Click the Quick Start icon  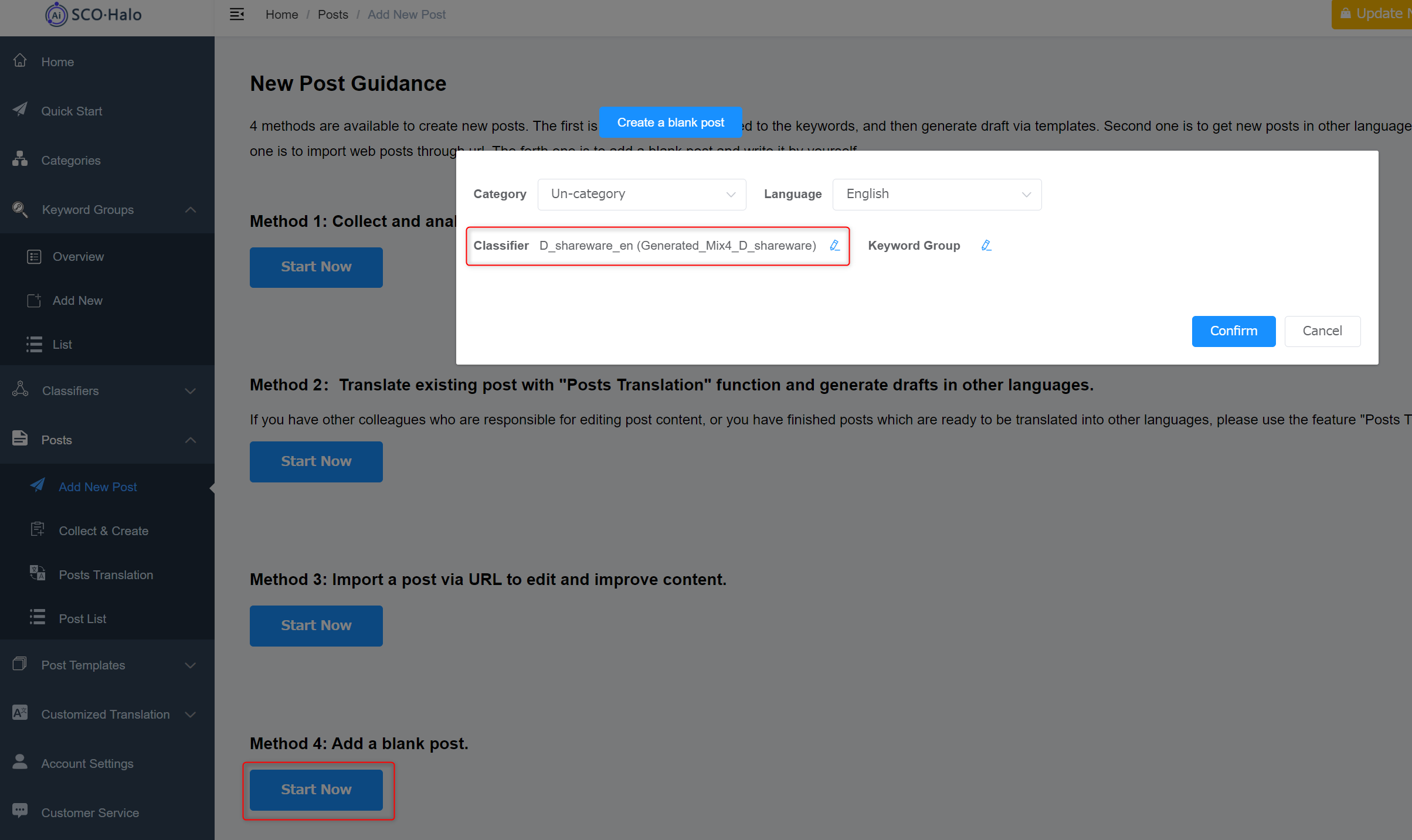pyautogui.click(x=21, y=110)
